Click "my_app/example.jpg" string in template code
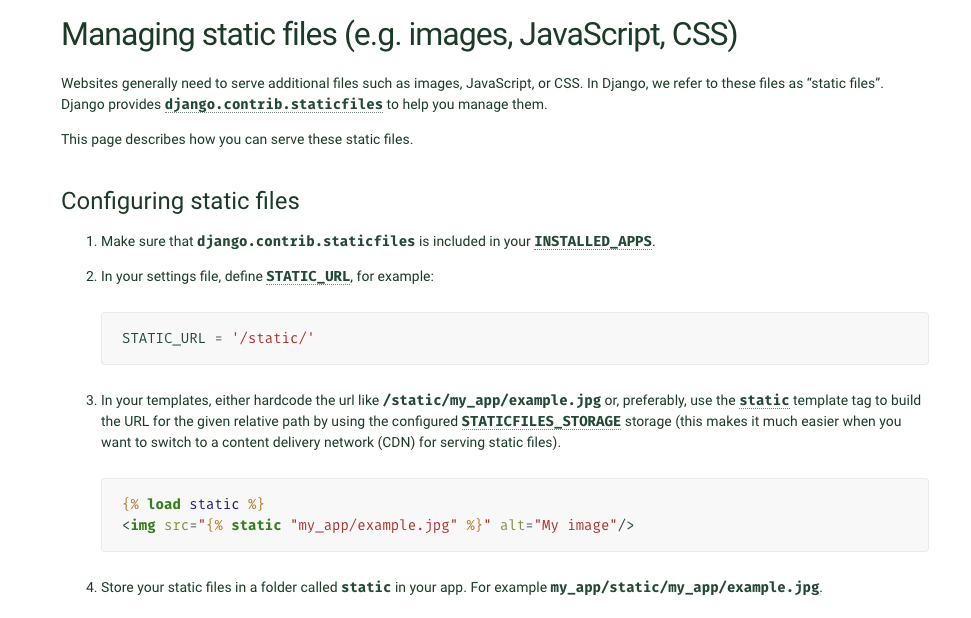 point(373,525)
